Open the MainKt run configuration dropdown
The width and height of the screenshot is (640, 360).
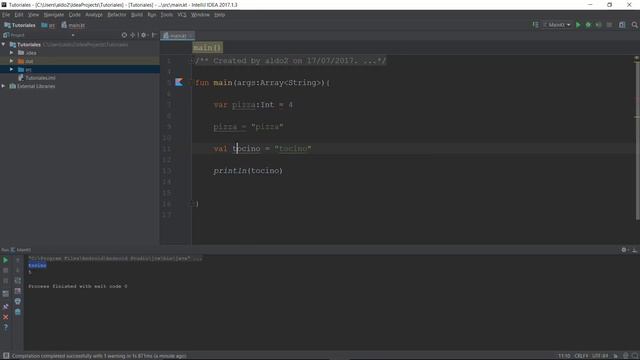tap(557, 25)
